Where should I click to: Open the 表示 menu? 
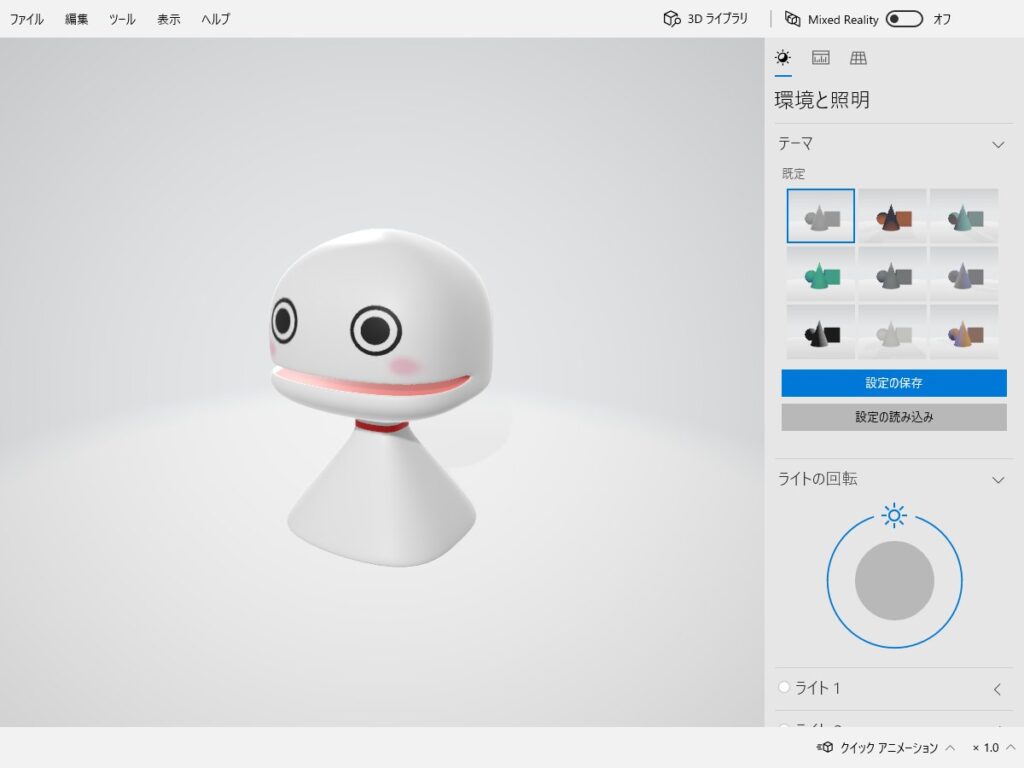[169, 19]
